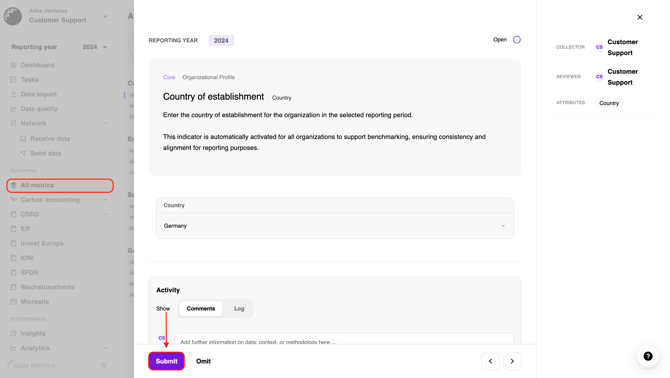Viewport: 670px width, 378px height.
Task: Submit the country of establishment
Action: (167, 361)
